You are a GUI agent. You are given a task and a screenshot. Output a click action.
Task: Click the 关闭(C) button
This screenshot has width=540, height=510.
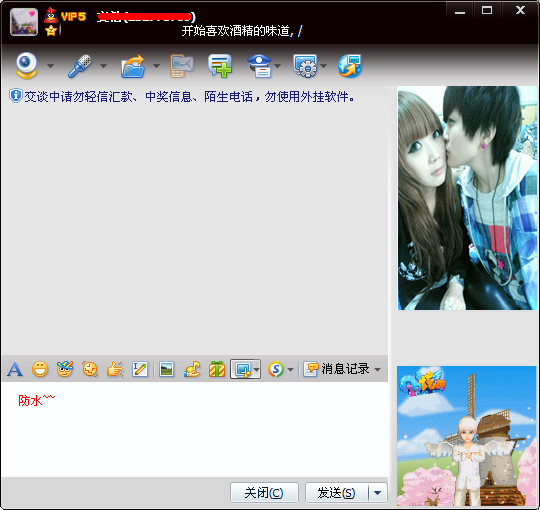click(x=264, y=493)
